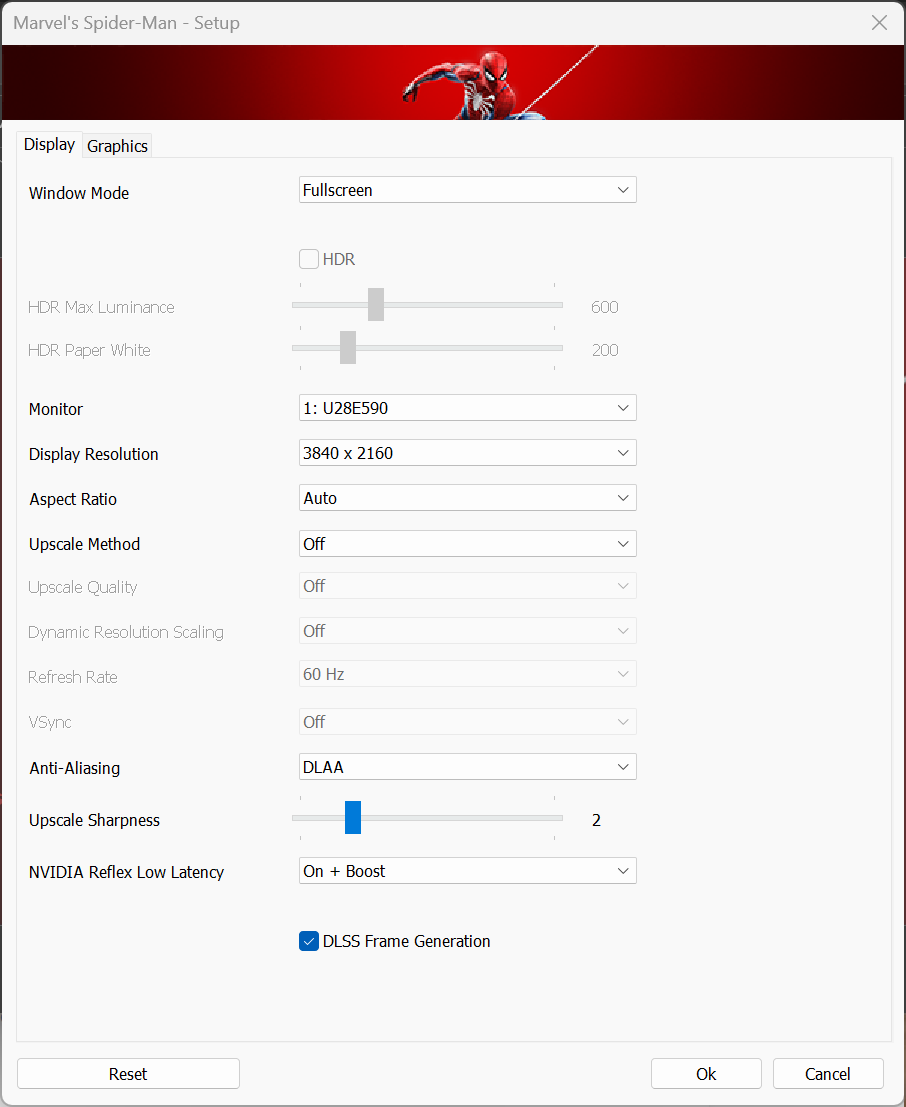This screenshot has height=1107, width=906.
Task: Click the HDR Paper White value 200
Action: click(x=605, y=350)
